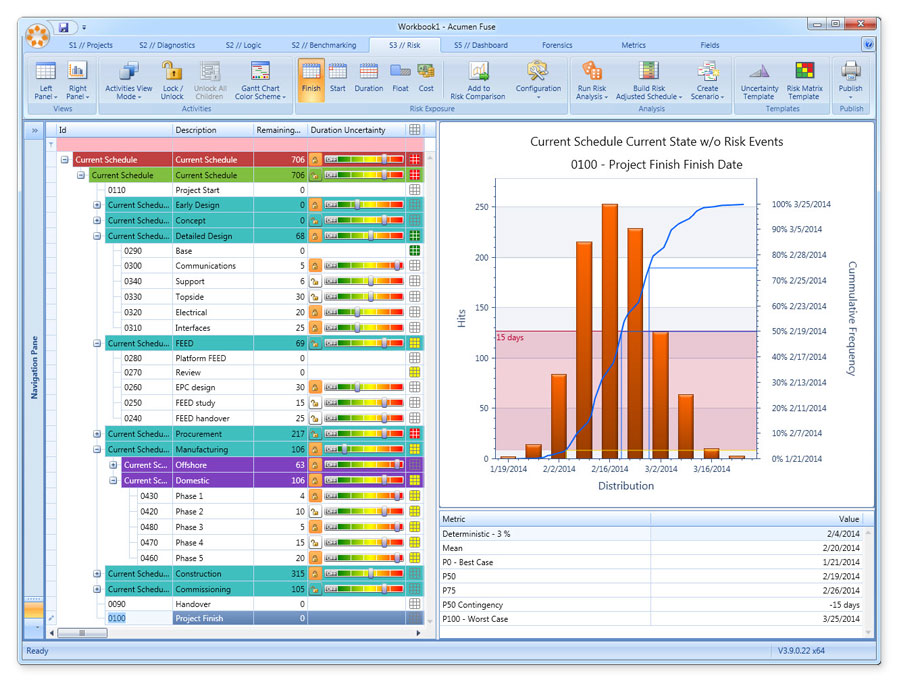
Task: Select the Float risk exposure icon
Action: pyautogui.click(x=400, y=71)
